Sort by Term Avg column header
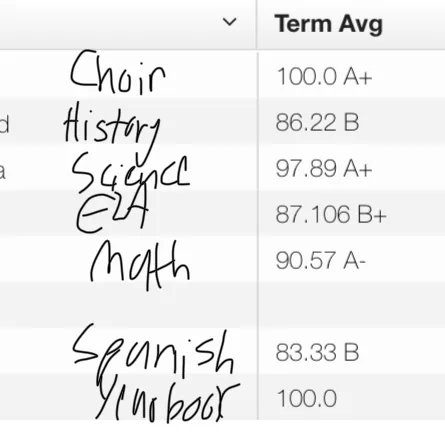The height and width of the screenshot is (446, 445). (328, 24)
